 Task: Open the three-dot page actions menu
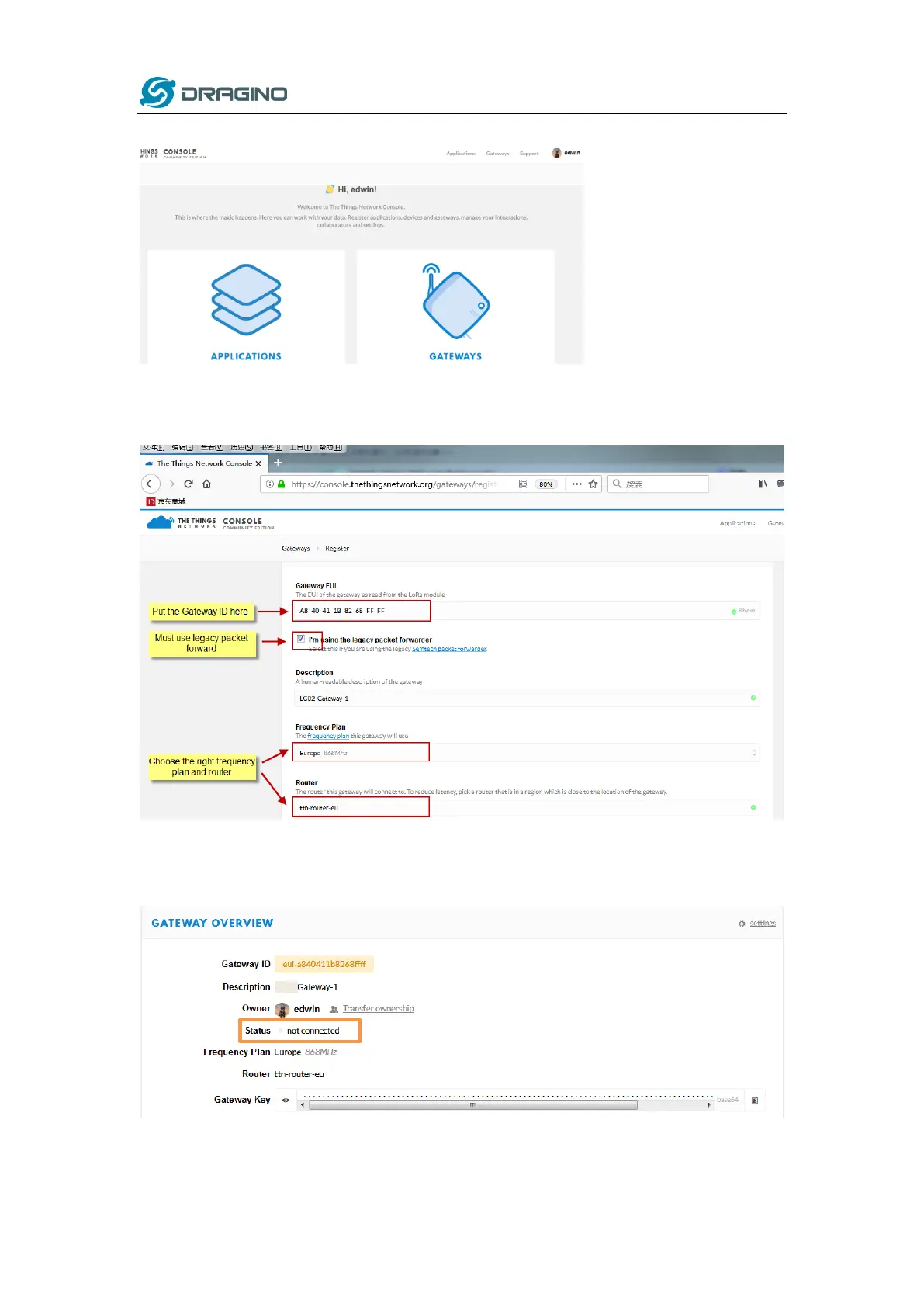point(577,484)
